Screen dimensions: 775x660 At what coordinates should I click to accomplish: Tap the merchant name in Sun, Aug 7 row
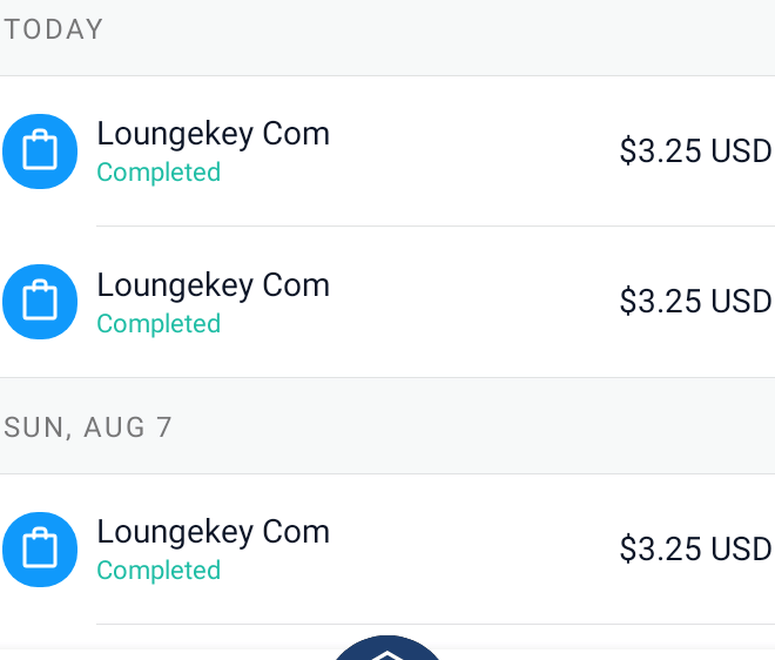213,531
